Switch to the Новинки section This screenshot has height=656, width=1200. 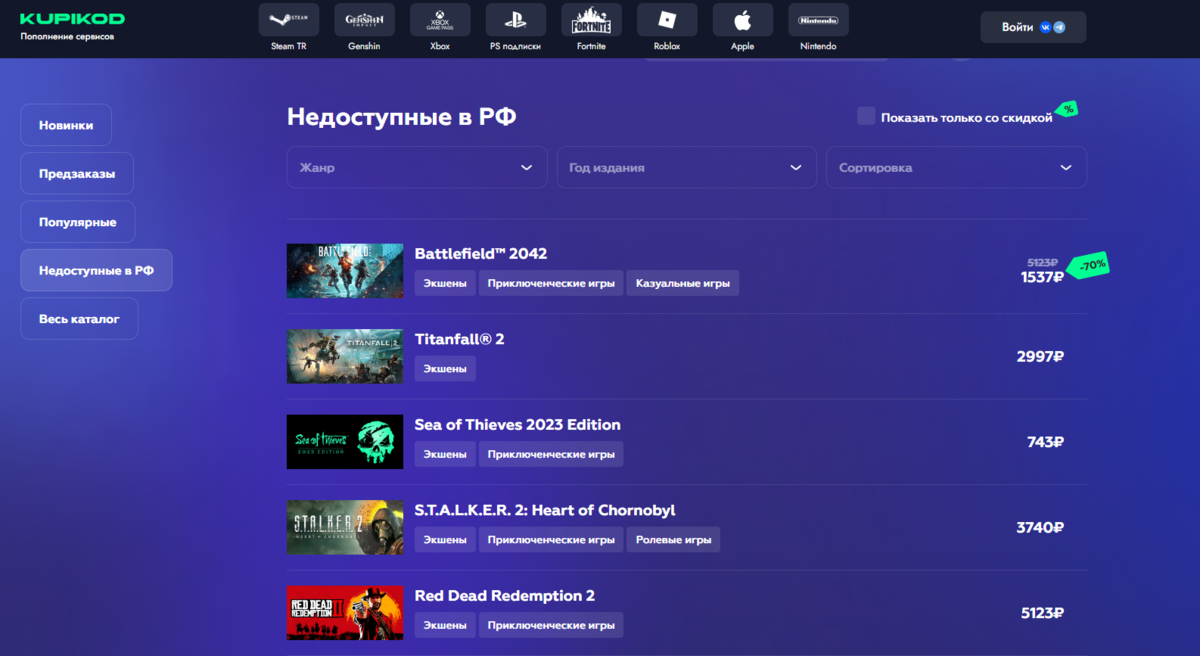tap(66, 124)
